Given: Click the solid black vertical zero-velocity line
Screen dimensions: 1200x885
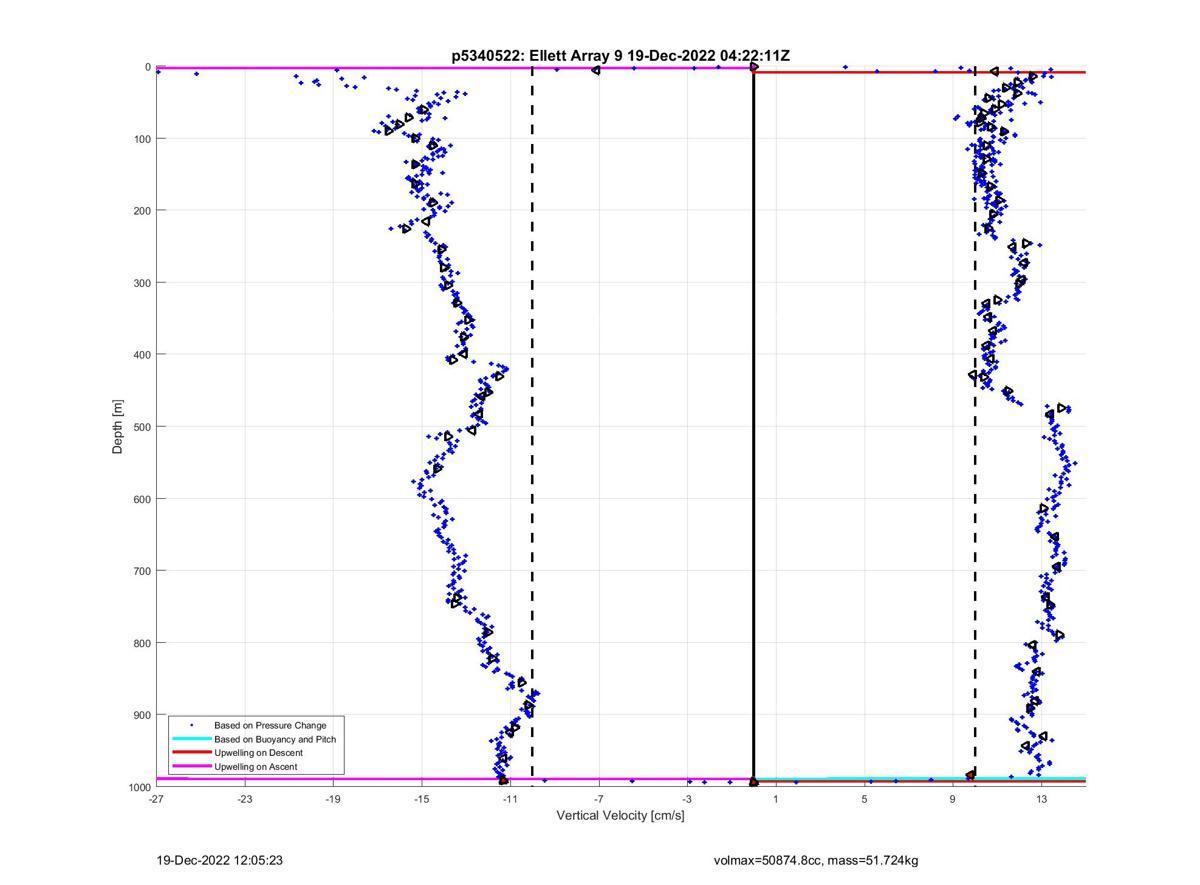Looking at the screenshot, I should [x=753, y=427].
